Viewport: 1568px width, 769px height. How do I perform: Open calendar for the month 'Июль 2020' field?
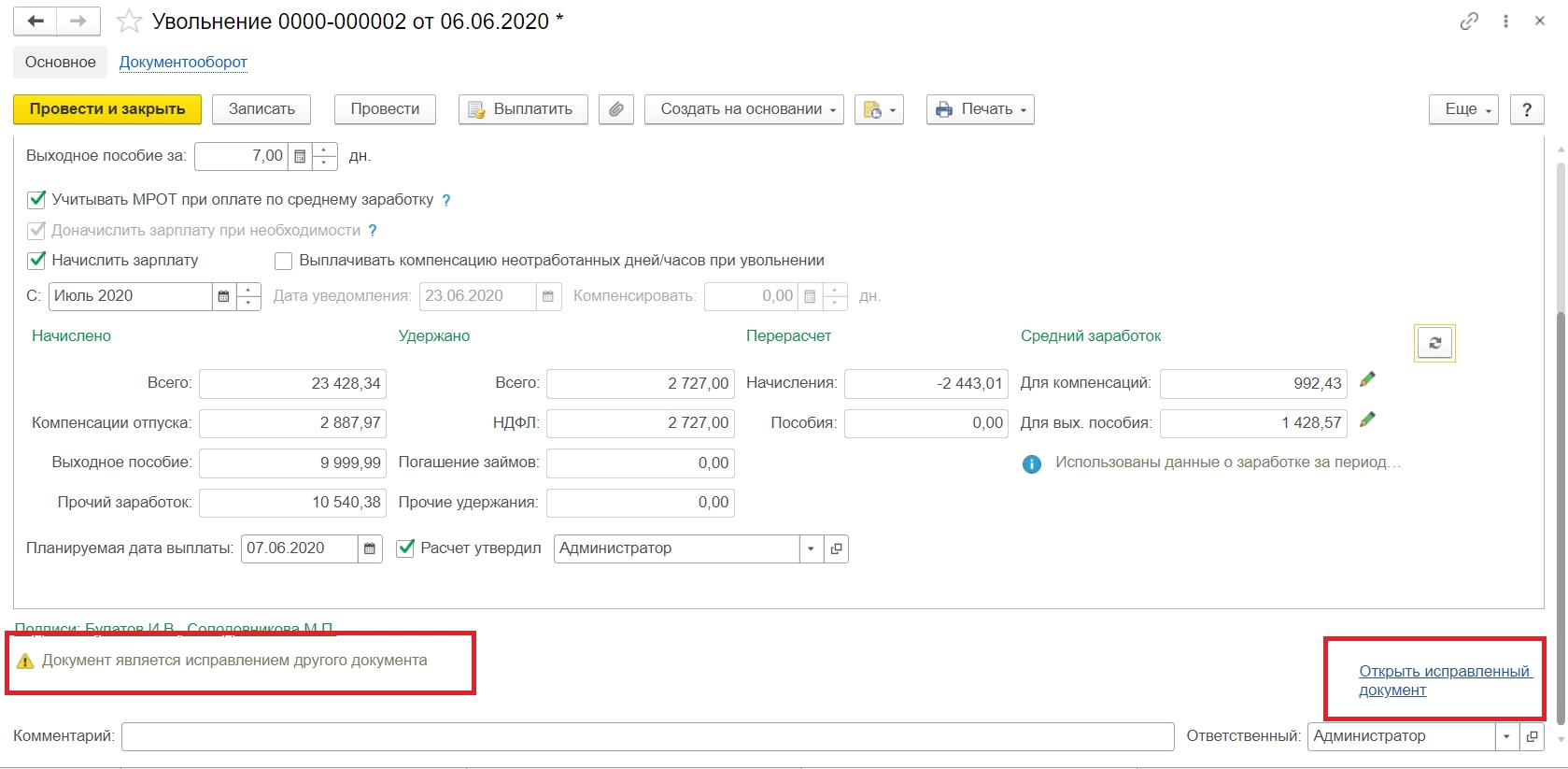(223, 296)
